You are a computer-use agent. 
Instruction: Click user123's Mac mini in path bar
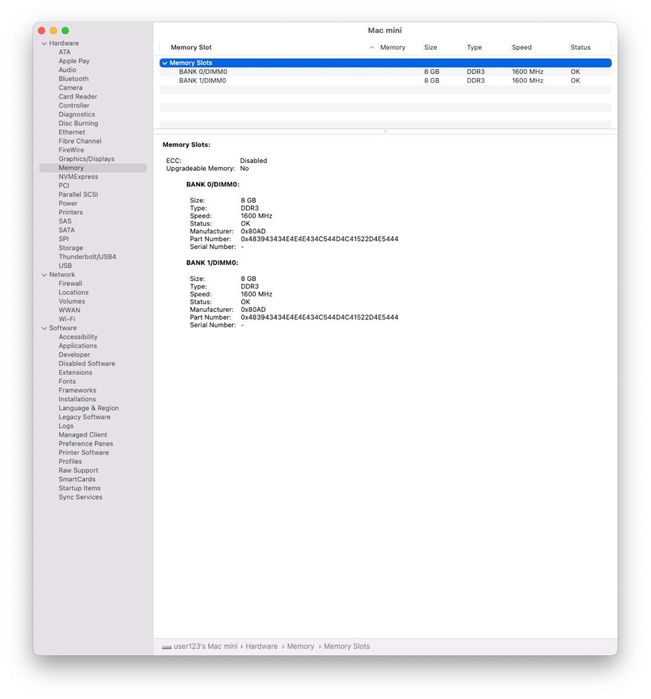tap(206, 646)
